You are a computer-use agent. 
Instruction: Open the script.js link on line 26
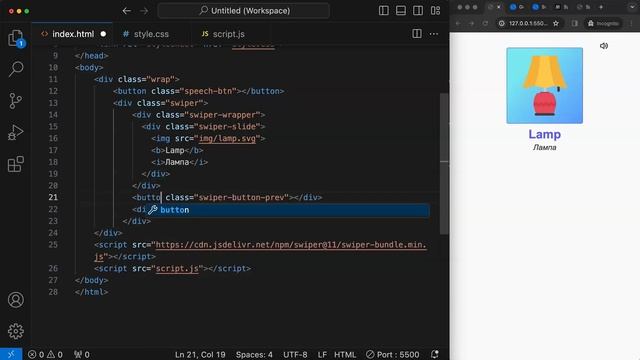[x=177, y=269]
